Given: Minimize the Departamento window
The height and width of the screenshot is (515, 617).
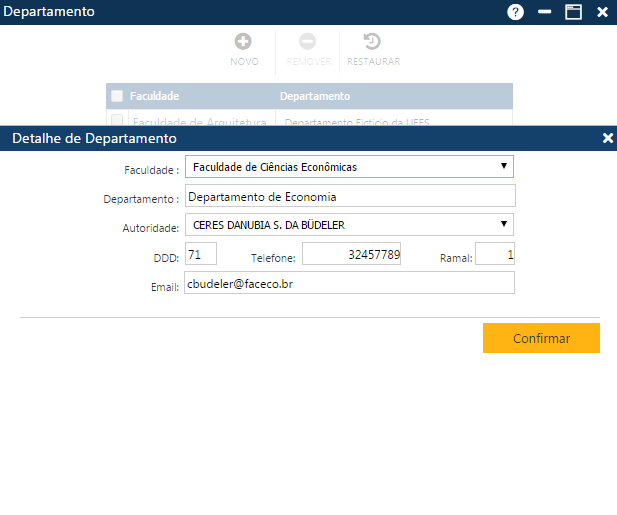Looking at the screenshot, I should pyautogui.click(x=545, y=12).
